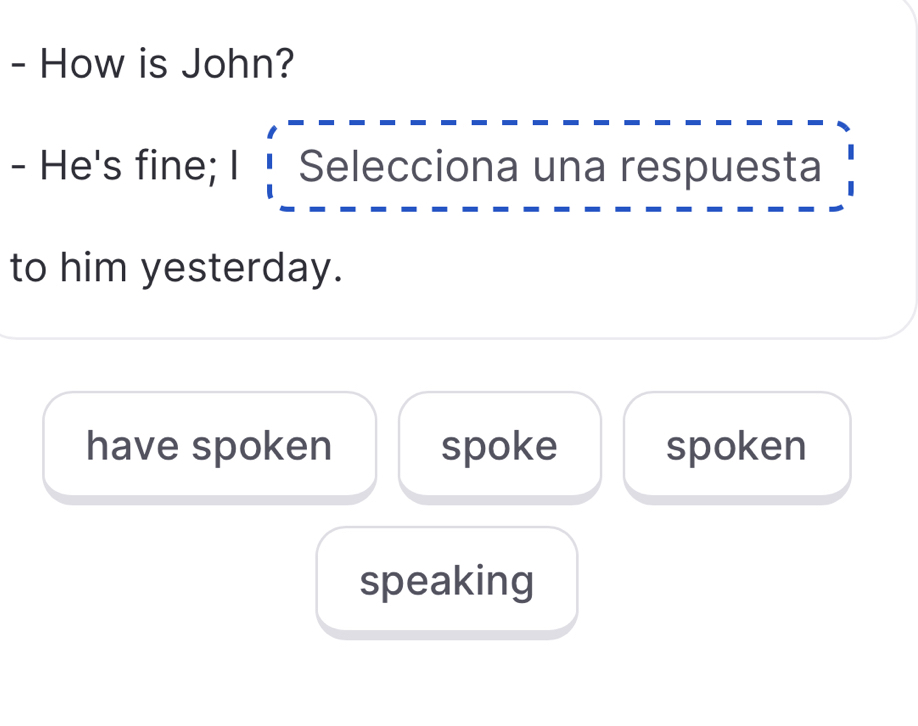This screenshot has width=918, height=726.
Task: Select the gerund option 'speaking'
Action: point(446,580)
